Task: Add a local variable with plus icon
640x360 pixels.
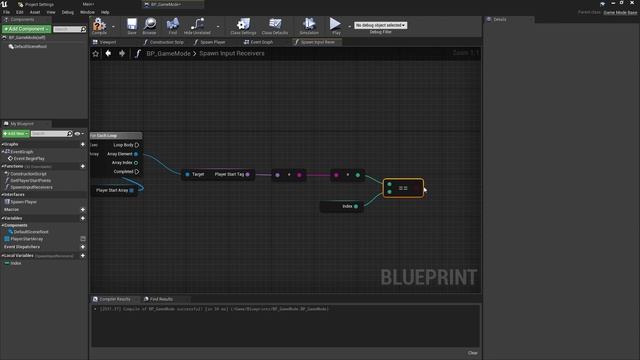Action: (83, 256)
